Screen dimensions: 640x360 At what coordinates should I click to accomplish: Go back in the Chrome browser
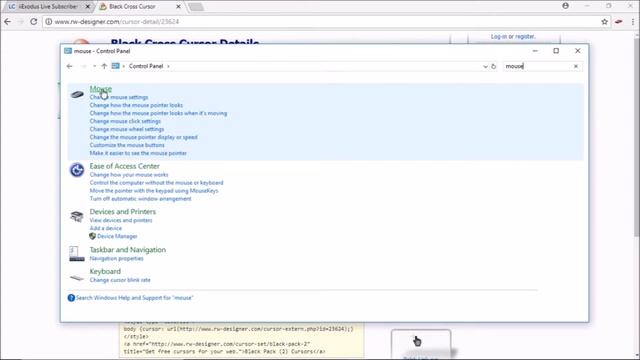coord(8,22)
